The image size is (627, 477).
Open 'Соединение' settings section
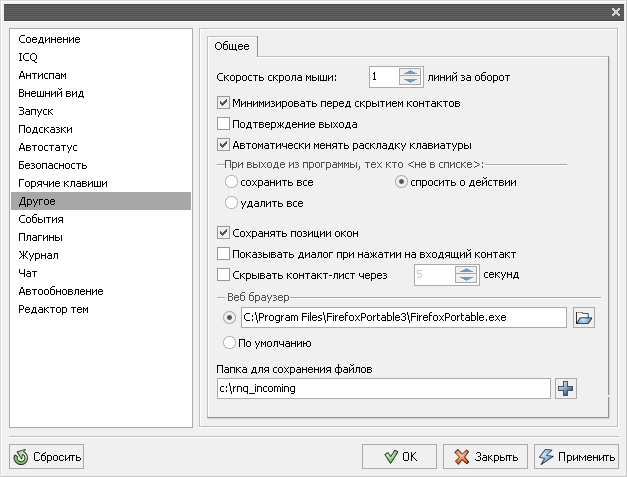[101, 39]
